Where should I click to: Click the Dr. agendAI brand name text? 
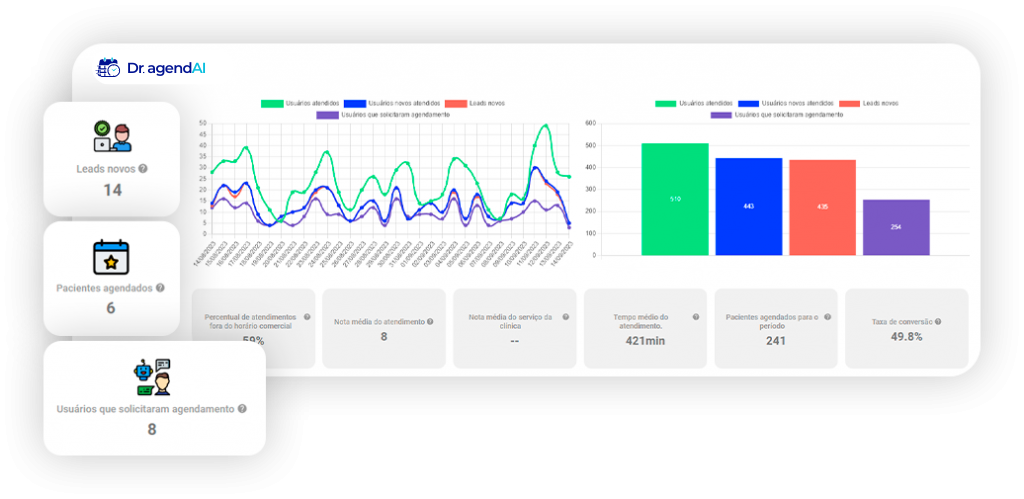166,68
